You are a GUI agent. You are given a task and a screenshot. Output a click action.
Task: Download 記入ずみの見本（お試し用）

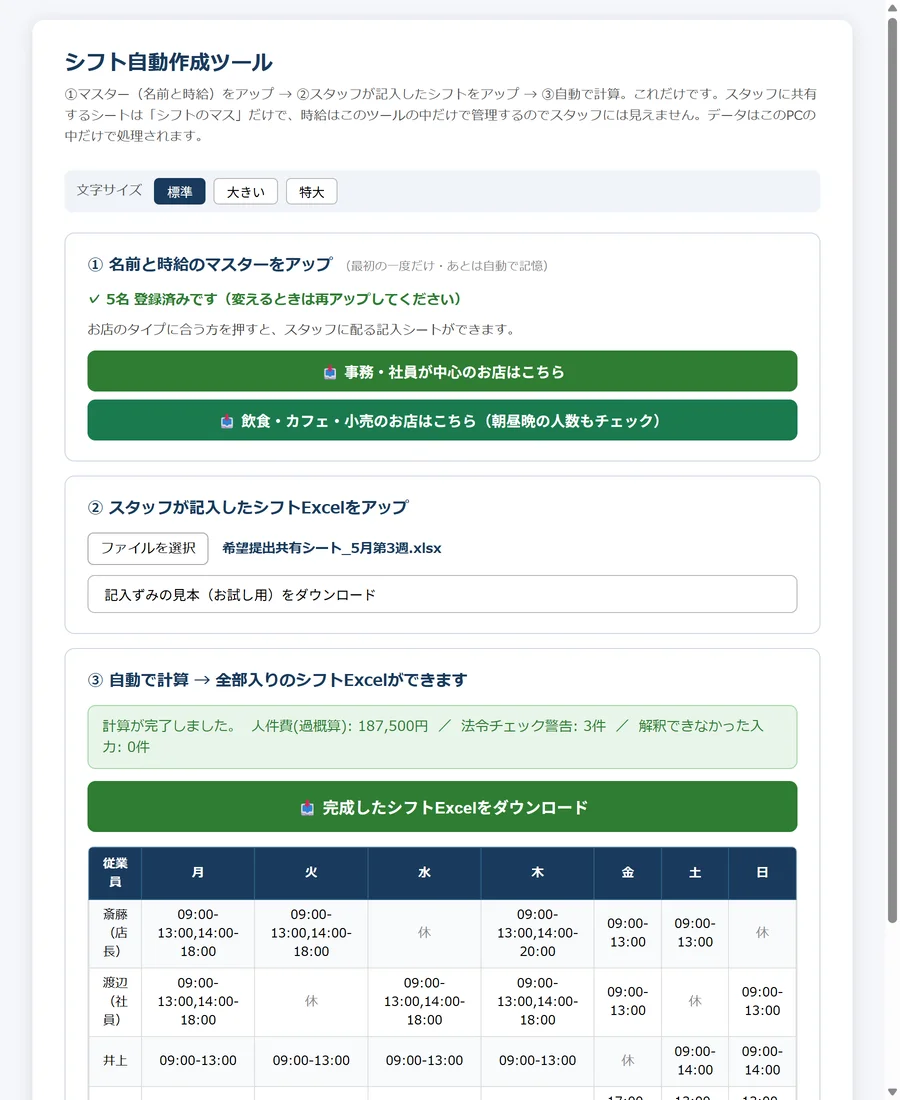pyautogui.click(x=442, y=594)
